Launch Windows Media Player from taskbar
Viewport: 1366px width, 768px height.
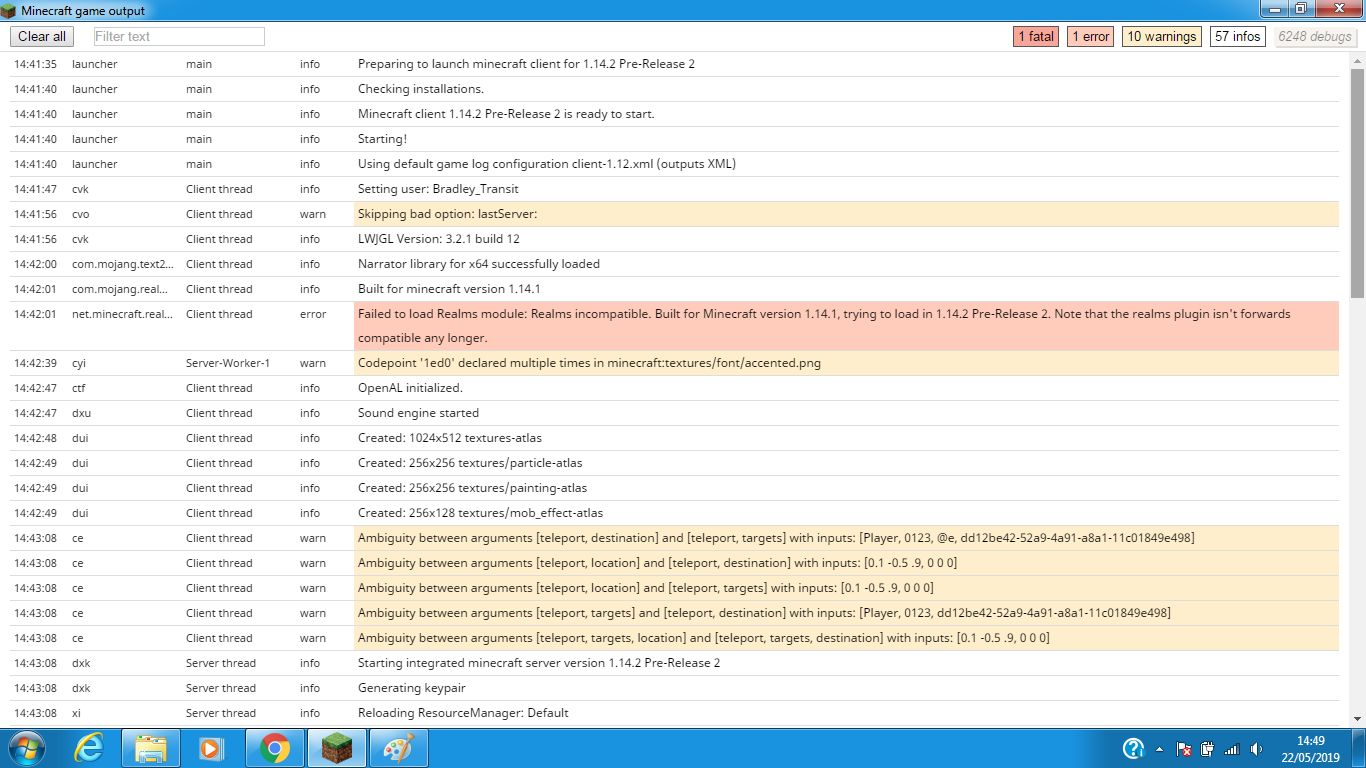tap(211, 748)
